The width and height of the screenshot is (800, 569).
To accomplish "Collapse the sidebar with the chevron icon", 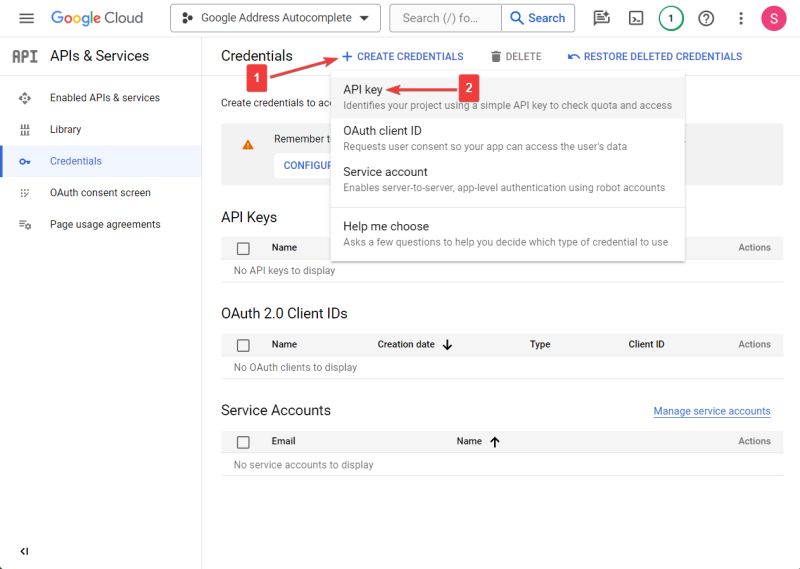I will [24, 551].
